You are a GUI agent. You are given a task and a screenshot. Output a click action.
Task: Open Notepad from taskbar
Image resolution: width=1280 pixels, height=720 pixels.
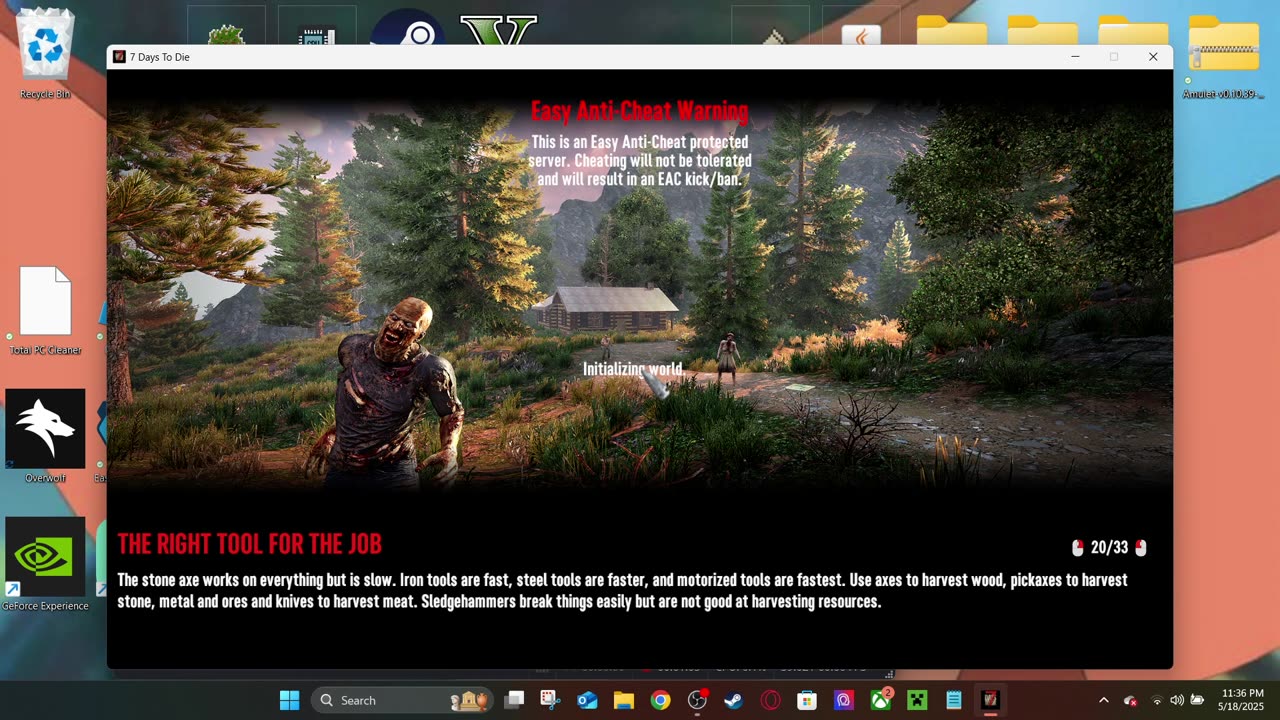953,700
